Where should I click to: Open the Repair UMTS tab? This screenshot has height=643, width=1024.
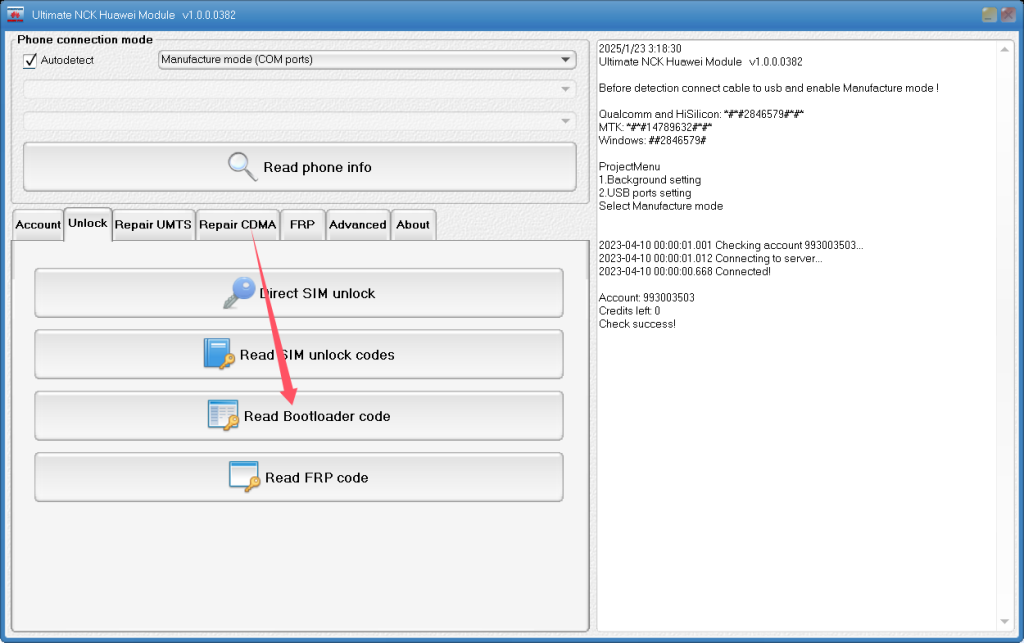point(153,225)
